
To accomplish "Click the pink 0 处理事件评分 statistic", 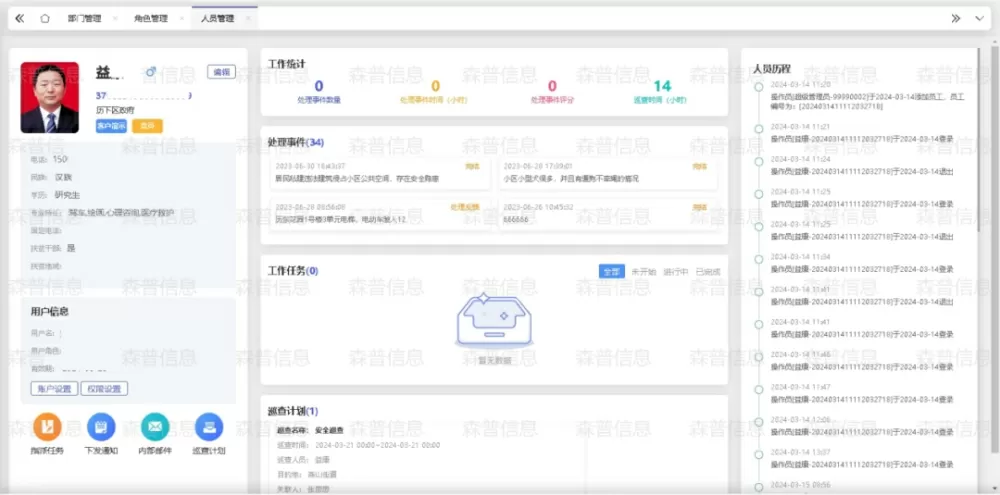I will coord(552,91).
